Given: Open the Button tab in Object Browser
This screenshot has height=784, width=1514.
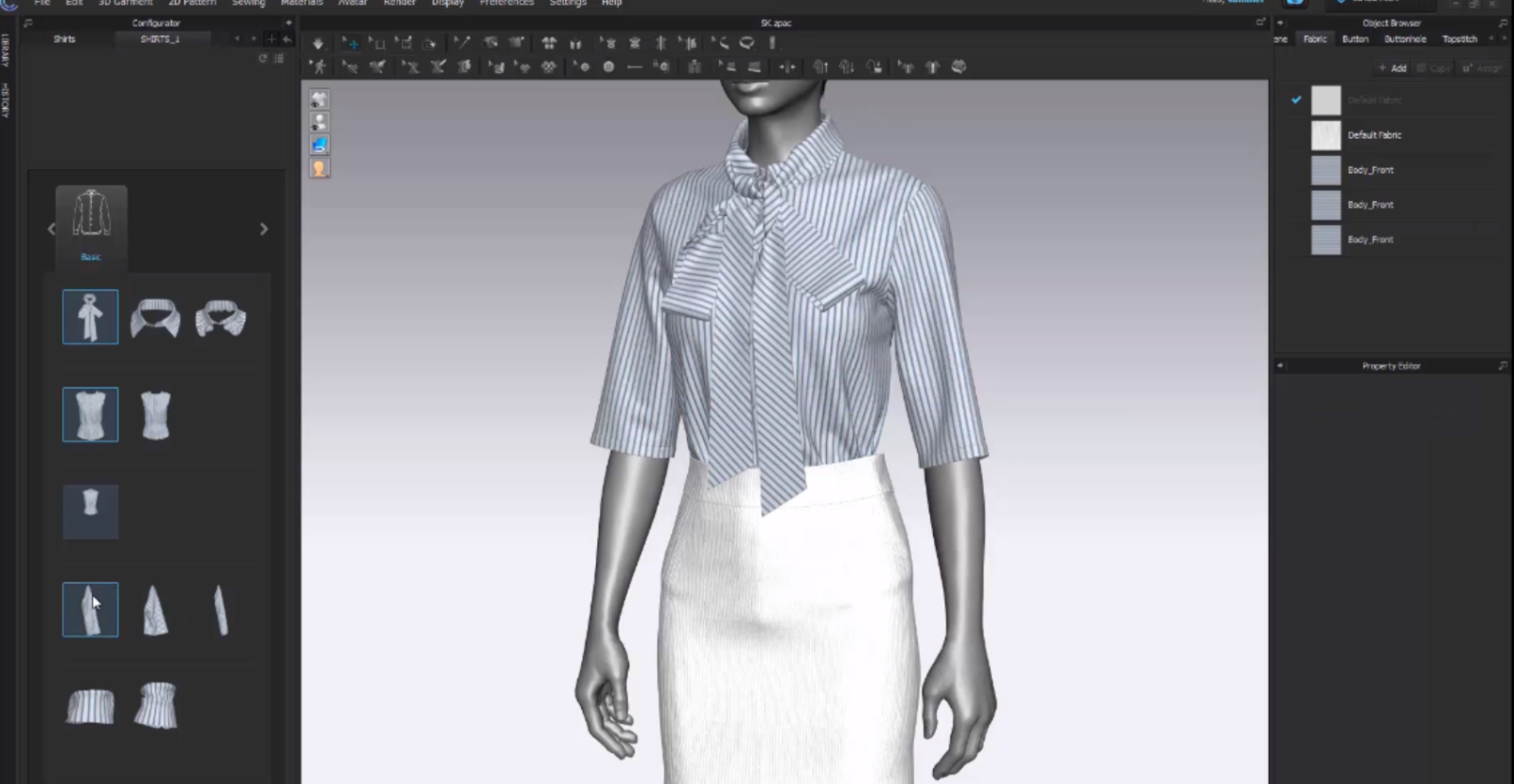Looking at the screenshot, I should pyautogui.click(x=1355, y=39).
